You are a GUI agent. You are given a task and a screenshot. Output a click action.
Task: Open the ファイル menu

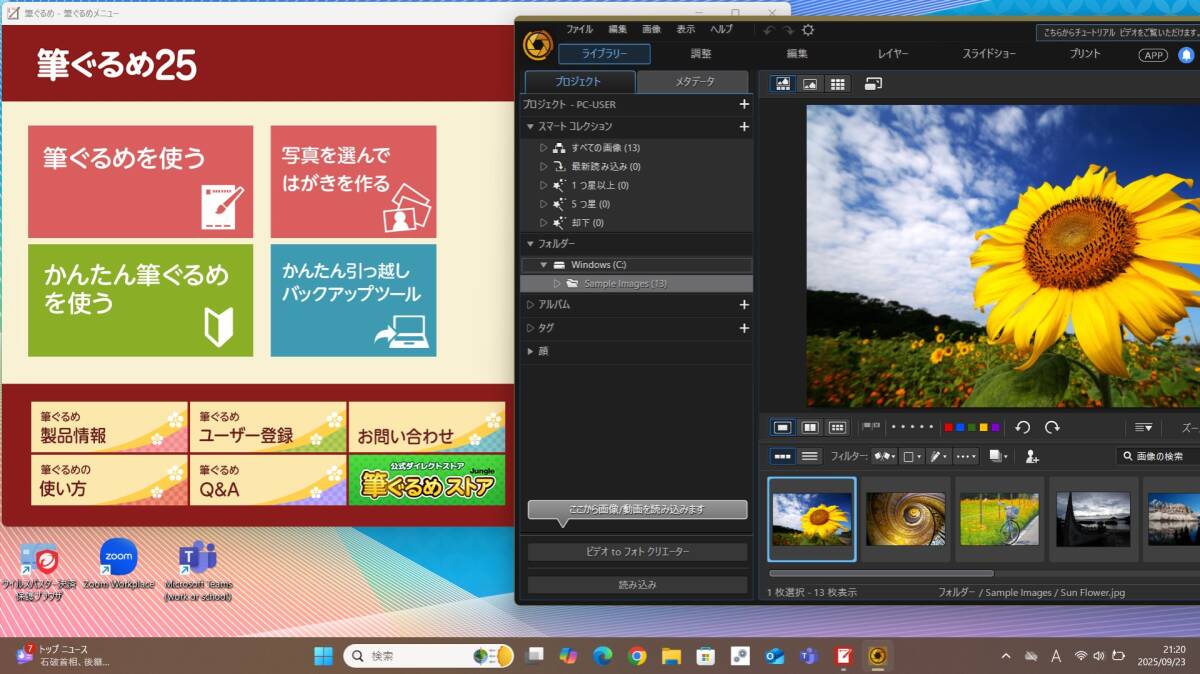tap(579, 30)
